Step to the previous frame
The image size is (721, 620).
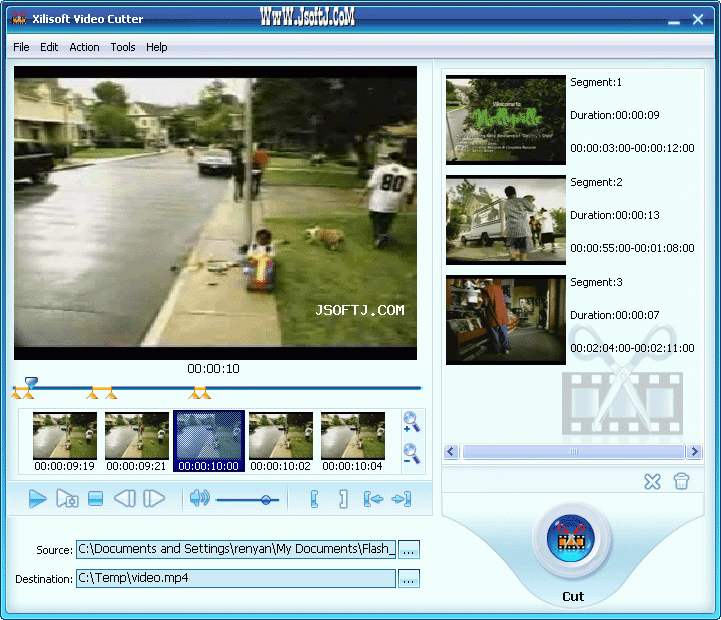125,499
